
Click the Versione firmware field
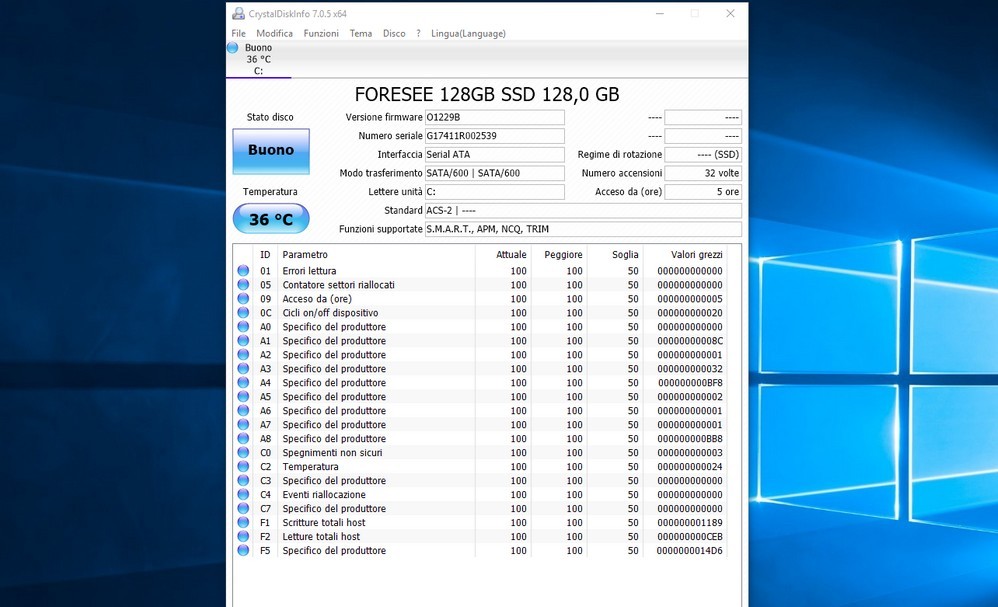click(x=494, y=118)
